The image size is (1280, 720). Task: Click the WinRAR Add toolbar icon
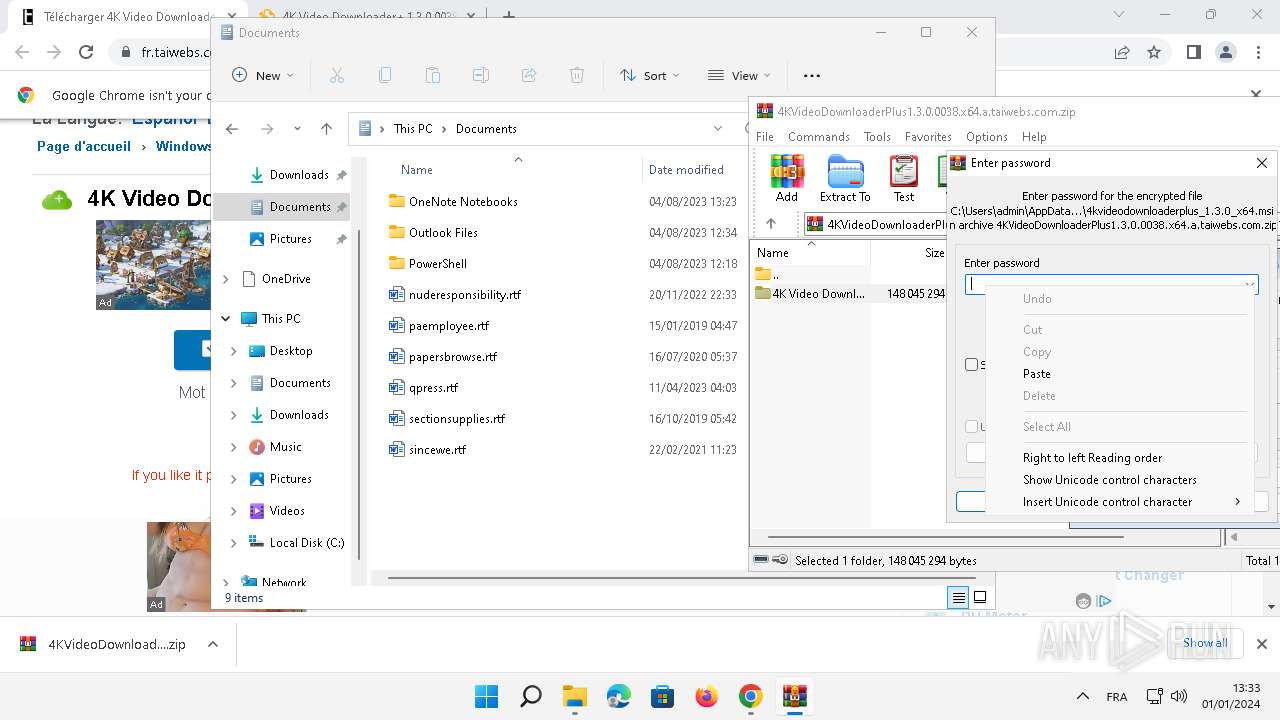tap(787, 178)
